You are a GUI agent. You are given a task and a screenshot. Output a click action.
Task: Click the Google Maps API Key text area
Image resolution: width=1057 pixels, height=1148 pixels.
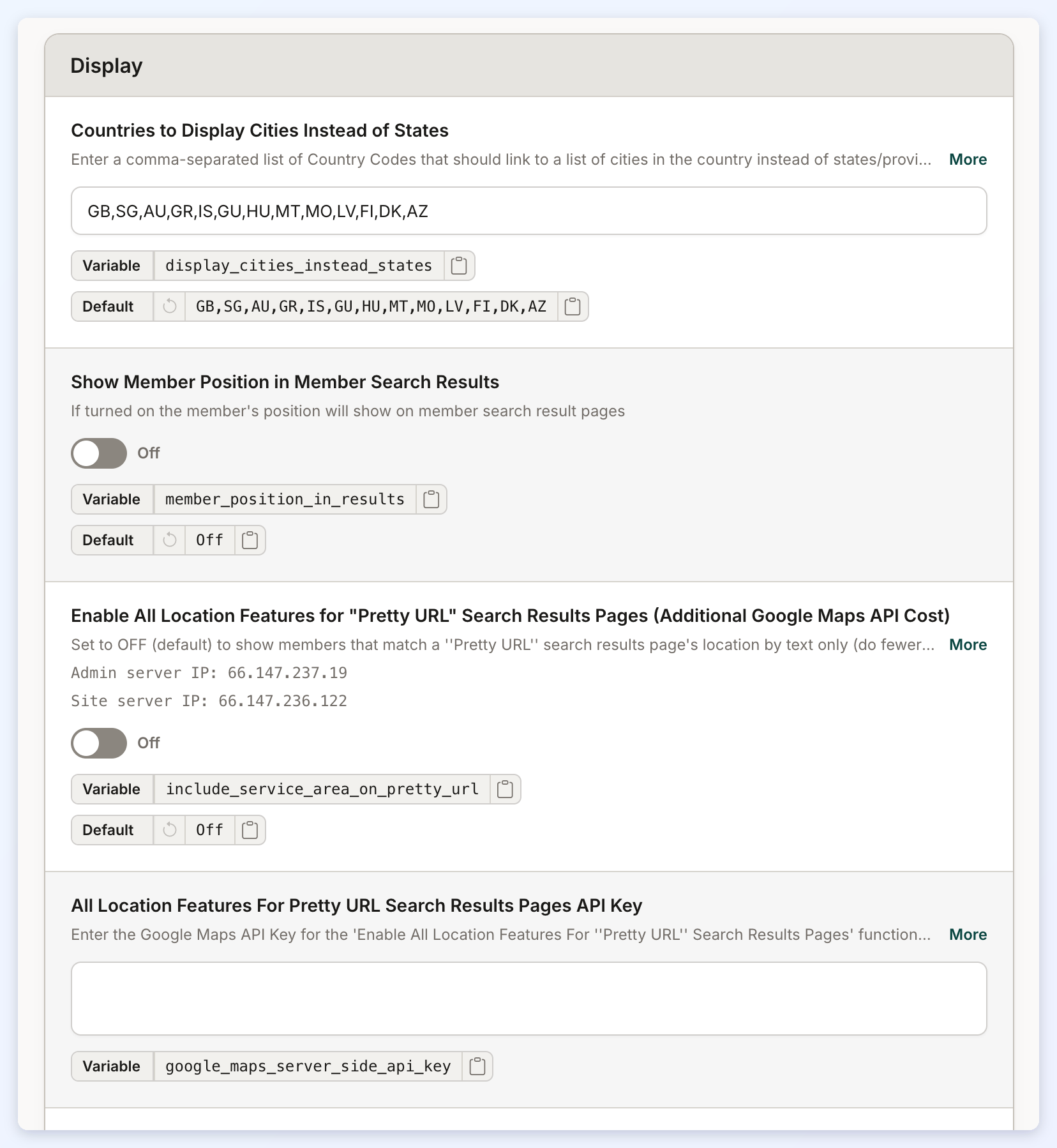[528, 999]
